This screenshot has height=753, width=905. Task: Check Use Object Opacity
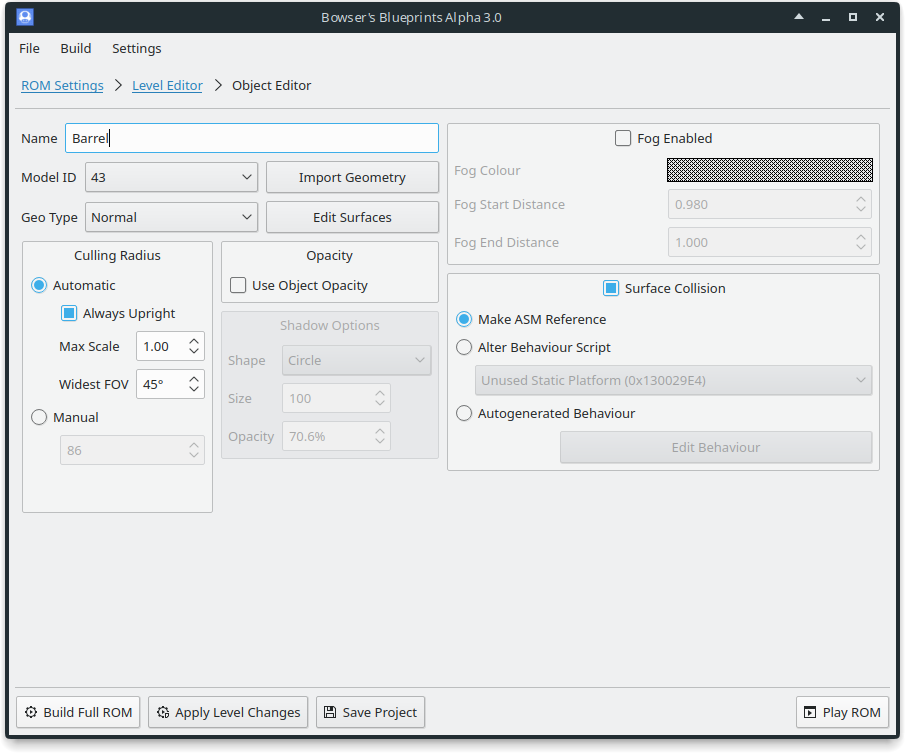tap(238, 285)
